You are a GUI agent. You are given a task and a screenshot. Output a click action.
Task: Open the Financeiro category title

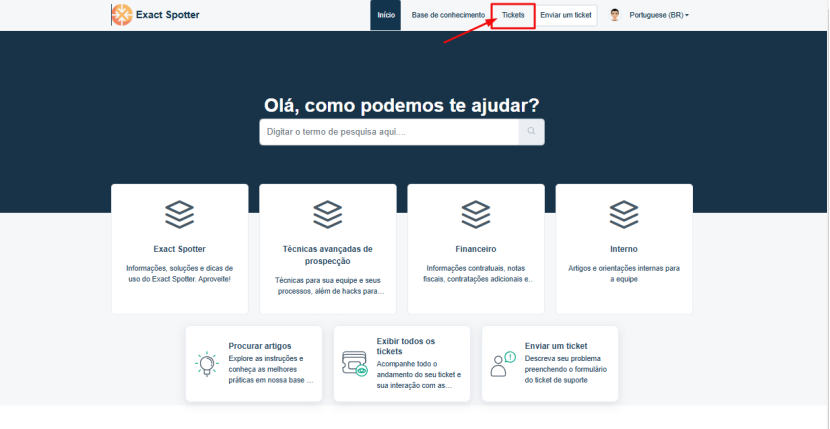pos(476,249)
